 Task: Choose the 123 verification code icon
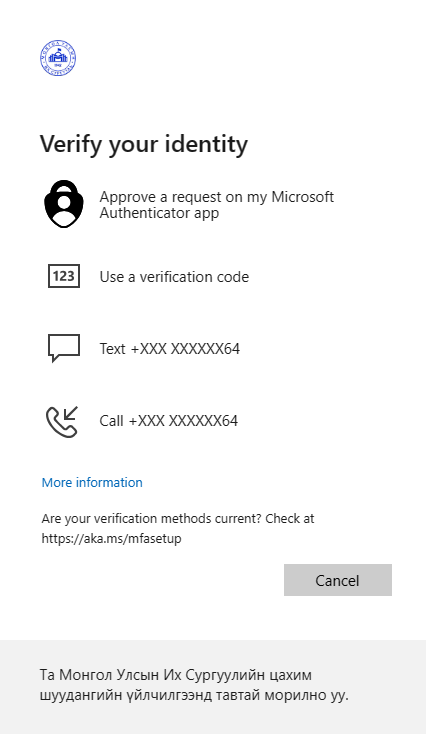[x=64, y=276]
